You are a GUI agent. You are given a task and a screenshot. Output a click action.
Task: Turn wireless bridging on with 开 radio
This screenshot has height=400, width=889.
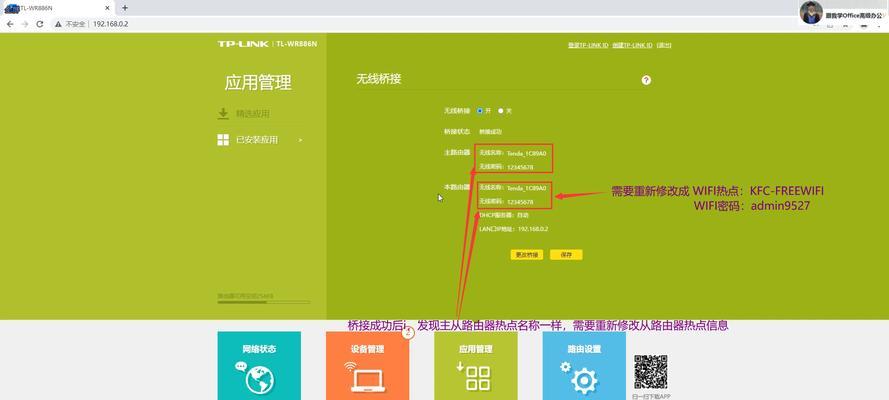(480, 111)
